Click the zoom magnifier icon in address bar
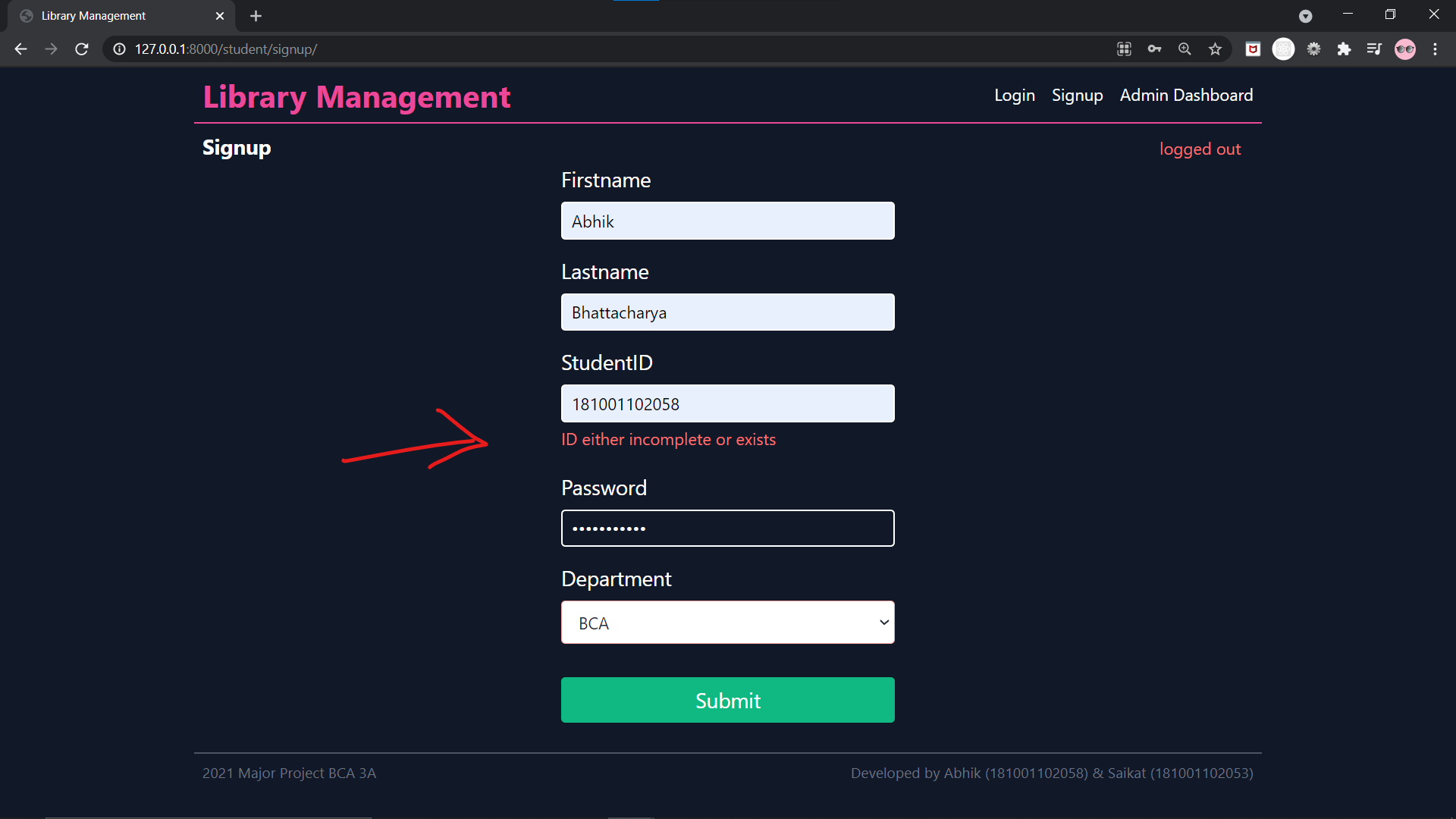The height and width of the screenshot is (819, 1456). coord(1185,49)
